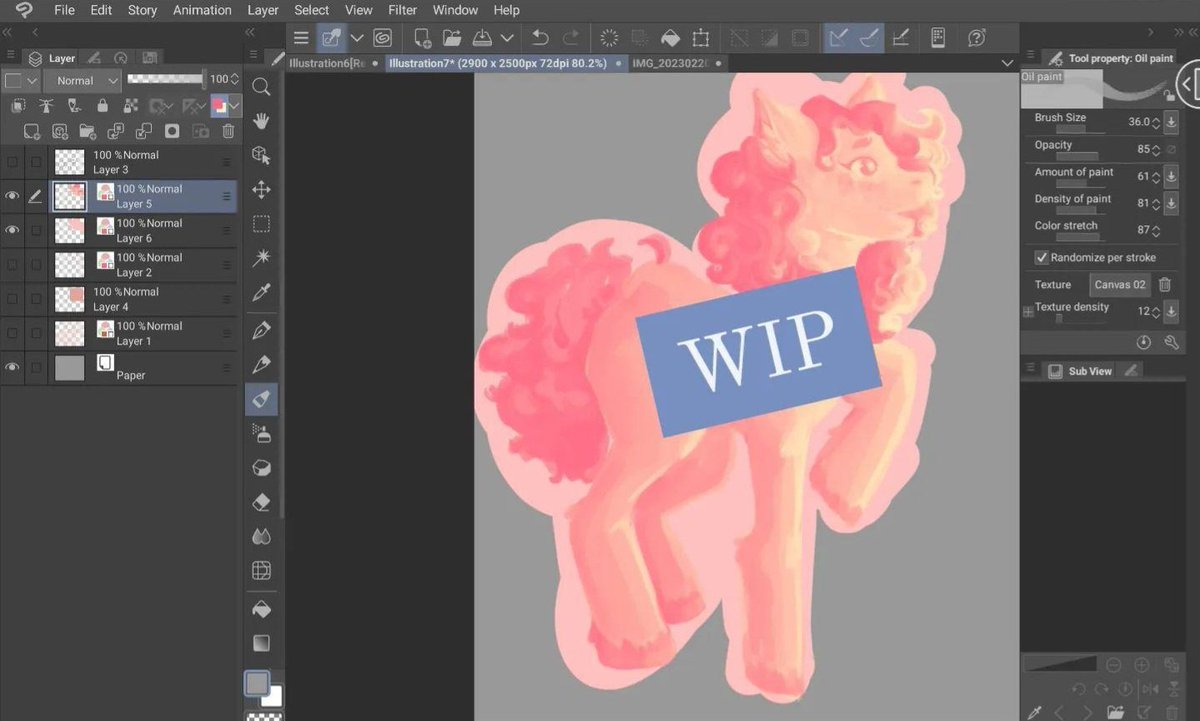Click the smartphone connection icon

[938, 38]
